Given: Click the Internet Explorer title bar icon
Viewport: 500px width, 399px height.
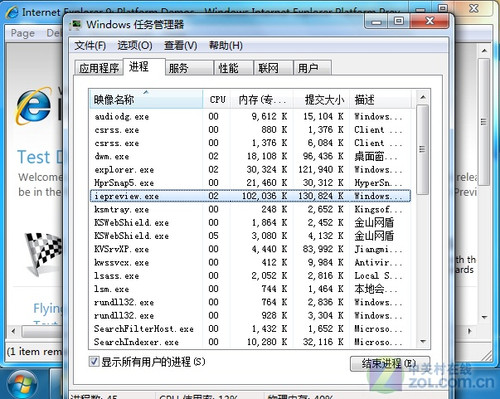Looking at the screenshot, I should (12, 13).
